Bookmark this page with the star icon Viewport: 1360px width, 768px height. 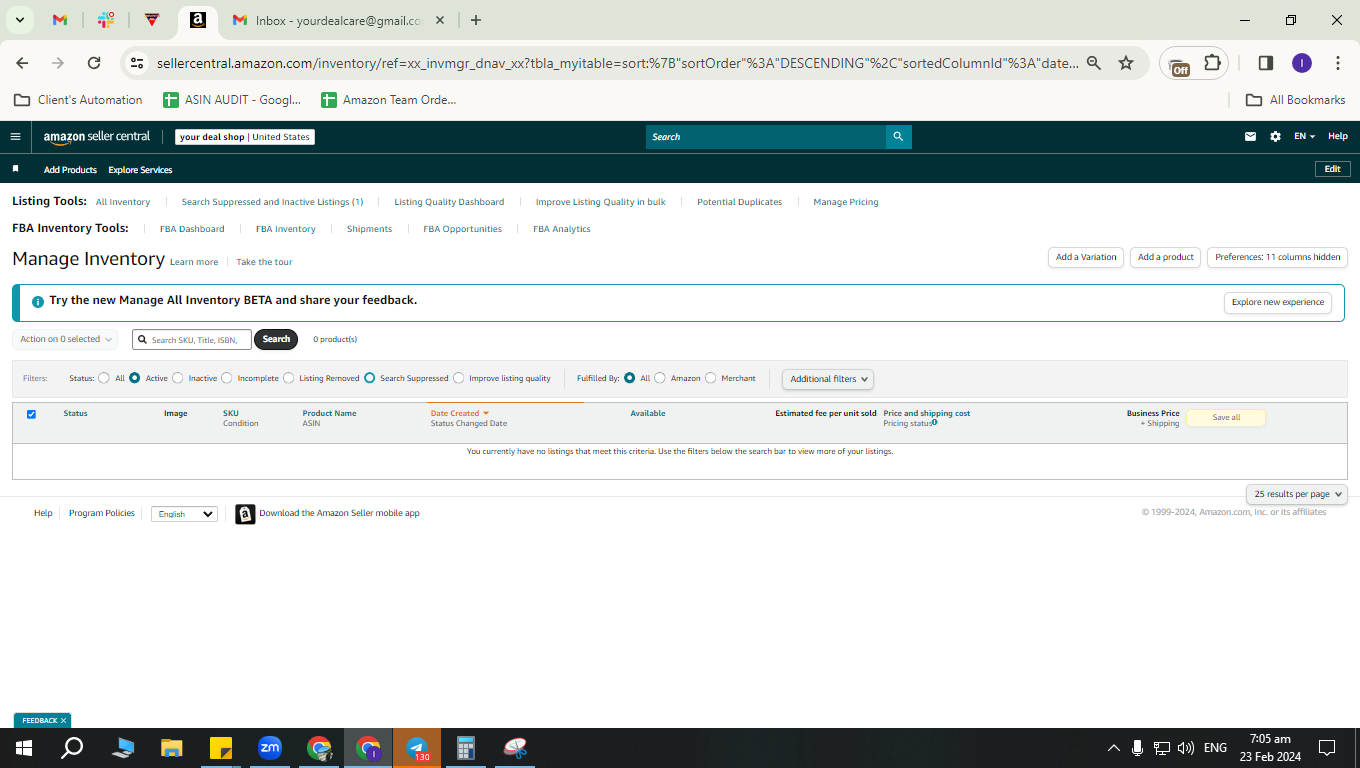point(1126,63)
